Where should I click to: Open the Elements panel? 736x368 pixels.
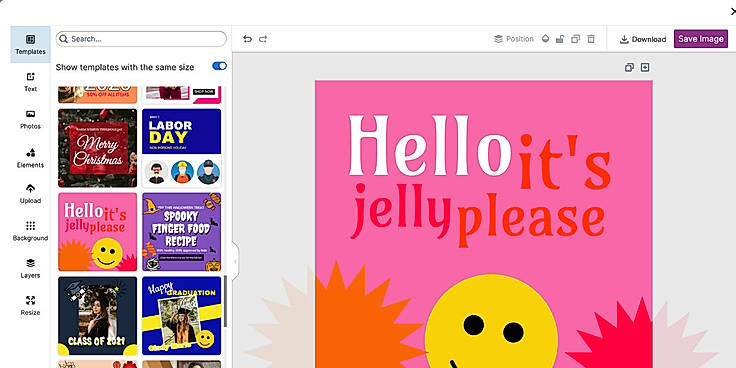point(31,158)
